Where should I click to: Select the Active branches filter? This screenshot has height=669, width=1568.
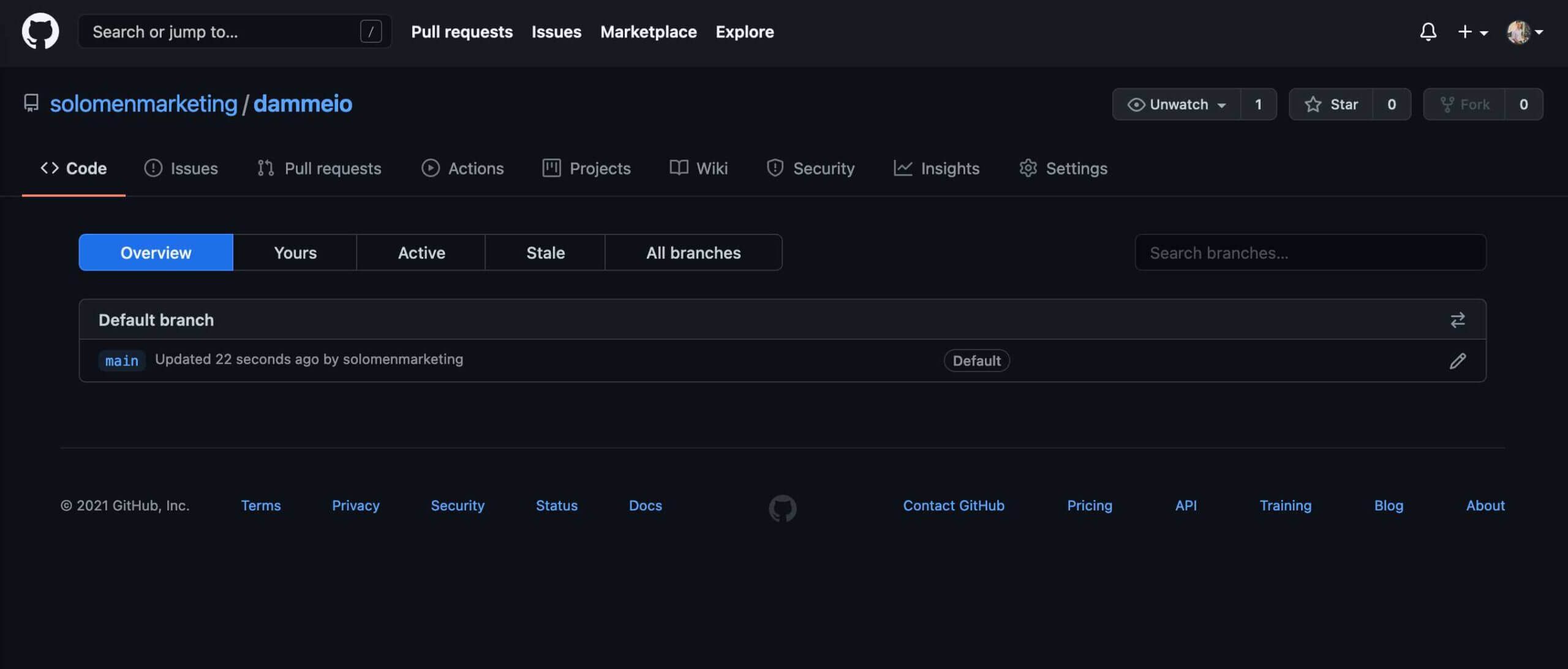(x=421, y=252)
